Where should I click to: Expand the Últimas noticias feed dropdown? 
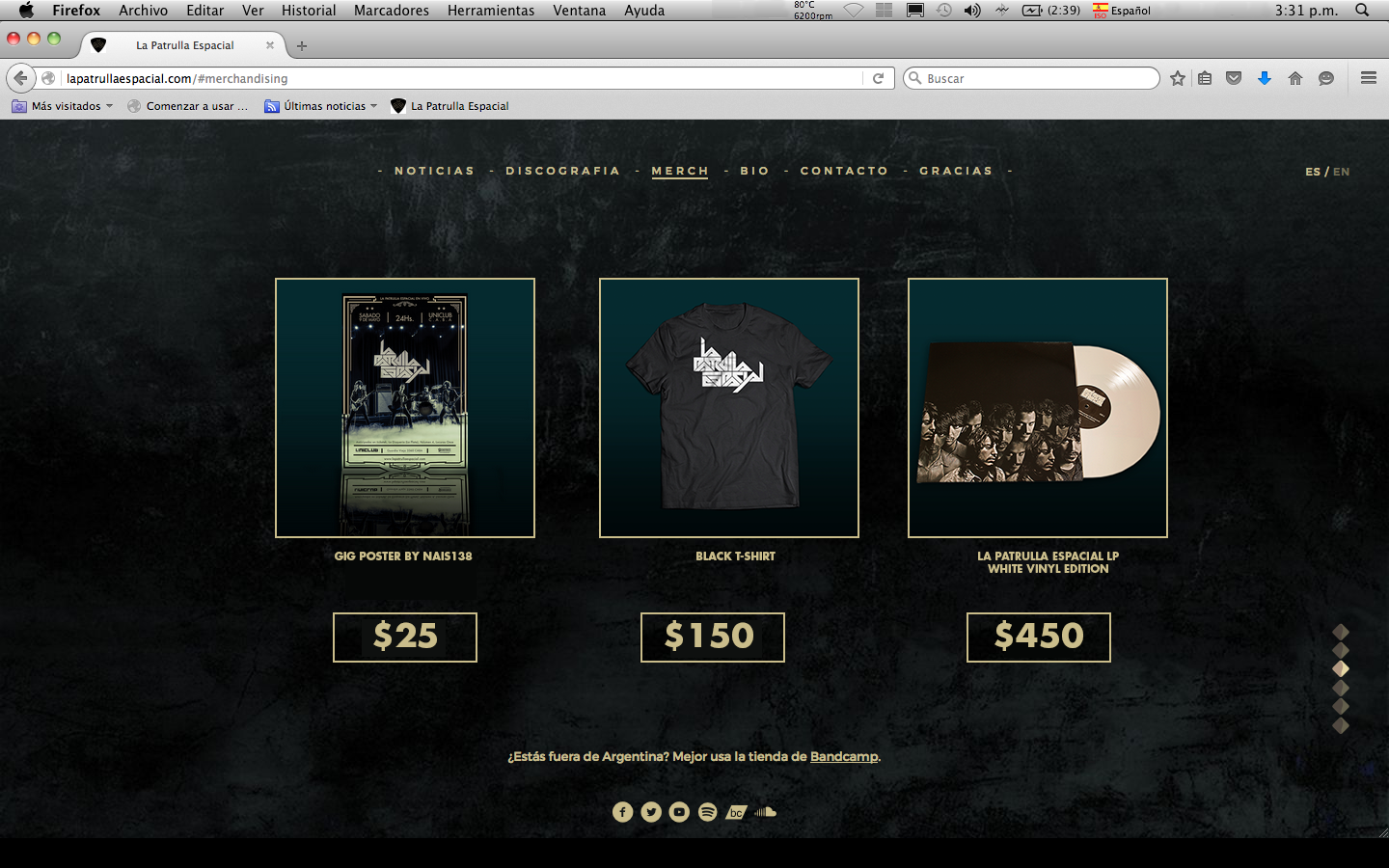point(321,106)
